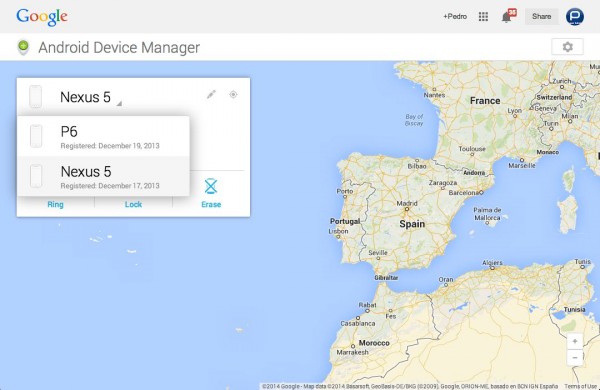The width and height of the screenshot is (600, 390).
Task: Click the Erase label
Action: (x=211, y=204)
